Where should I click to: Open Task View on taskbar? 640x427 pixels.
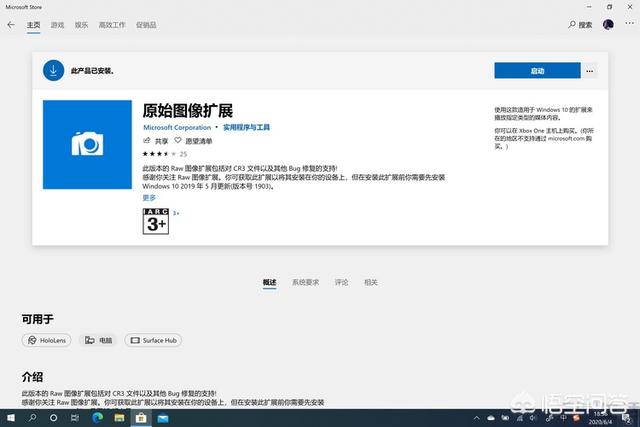pyautogui.click(x=75, y=418)
